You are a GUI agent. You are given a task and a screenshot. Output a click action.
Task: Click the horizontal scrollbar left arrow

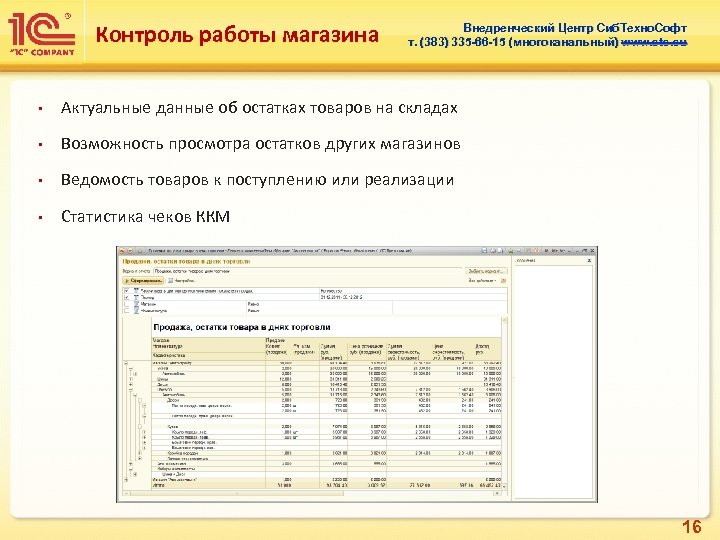127,493
